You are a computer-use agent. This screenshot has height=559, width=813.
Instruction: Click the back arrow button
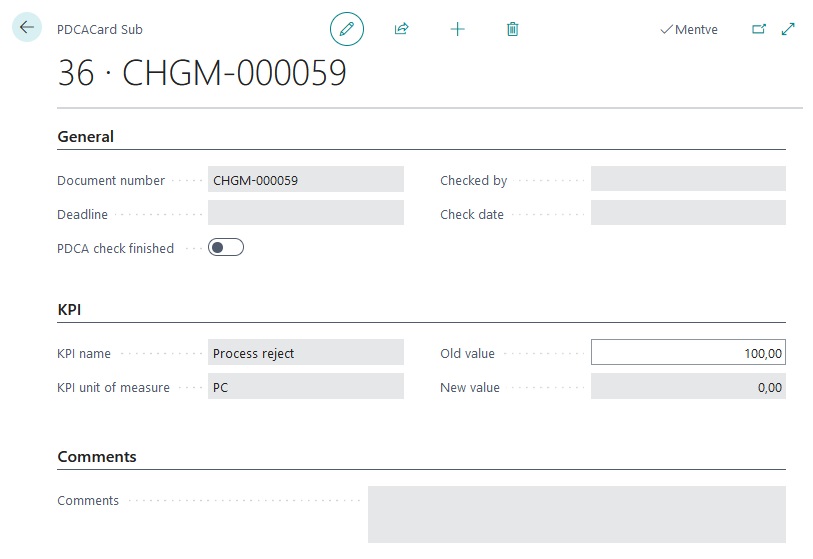coord(26,28)
